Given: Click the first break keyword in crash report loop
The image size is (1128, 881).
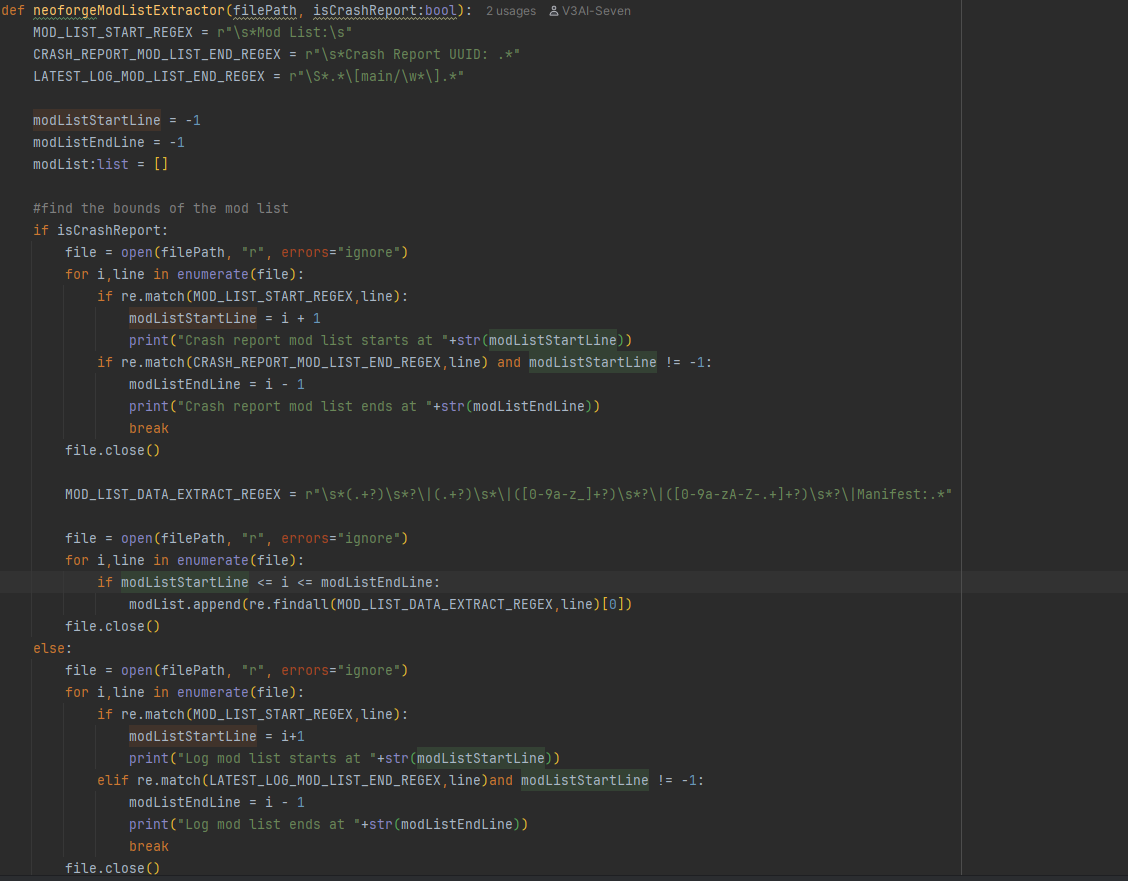Looking at the screenshot, I should (x=149, y=428).
